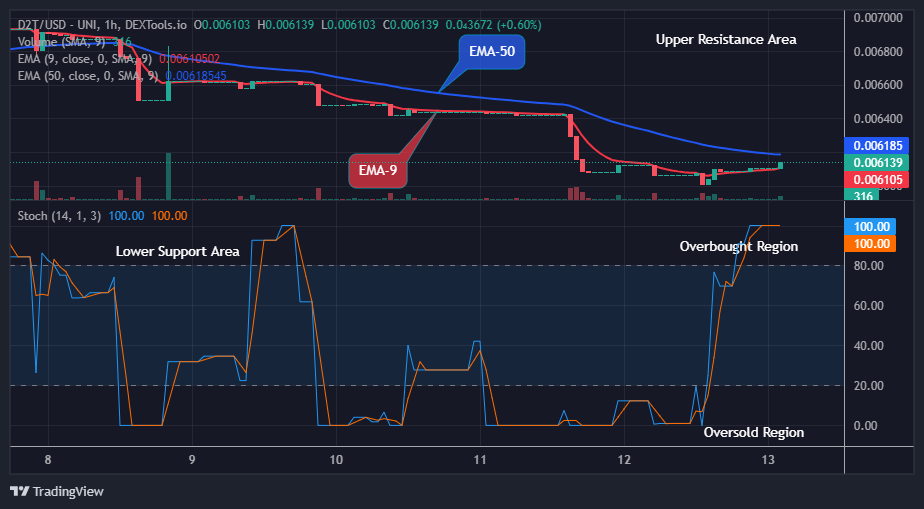
Task: Click the TradingView logo
Action: (57, 491)
